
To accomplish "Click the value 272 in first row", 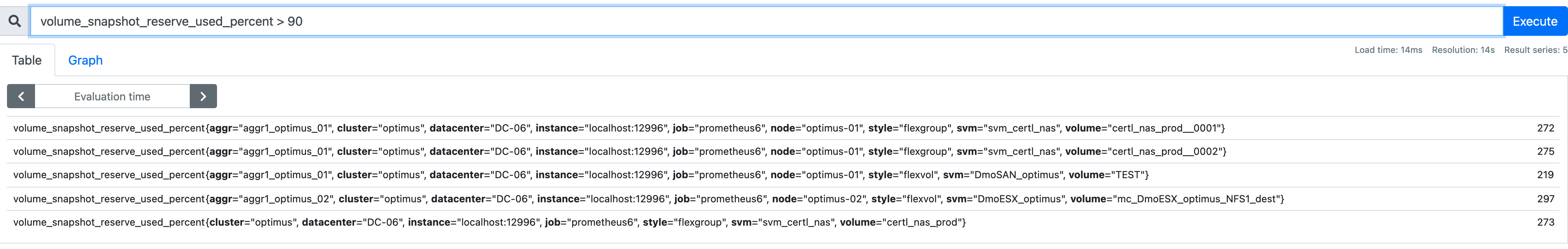I will (x=1545, y=128).
